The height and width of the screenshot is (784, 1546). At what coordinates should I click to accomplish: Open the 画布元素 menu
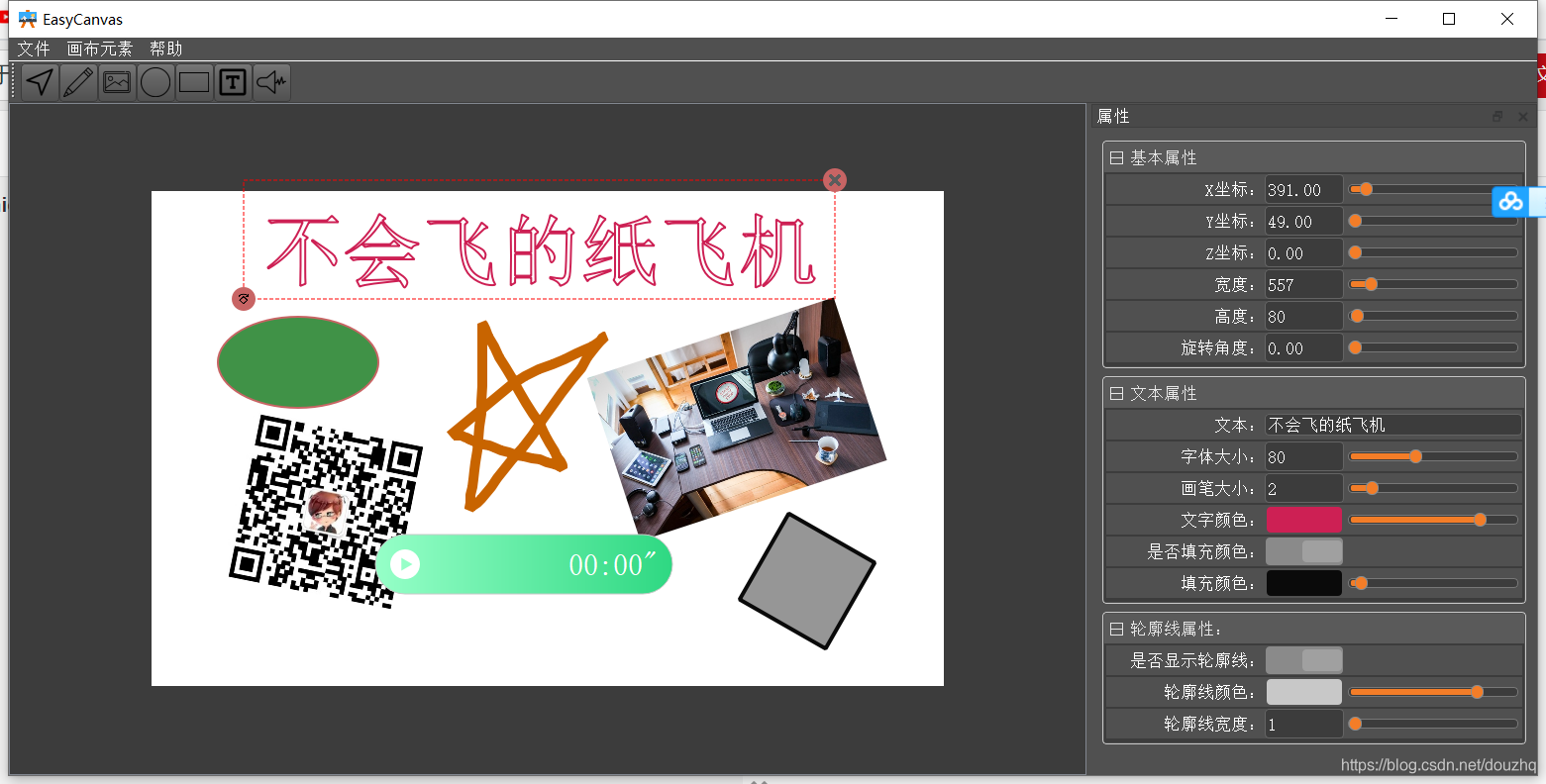(x=99, y=48)
